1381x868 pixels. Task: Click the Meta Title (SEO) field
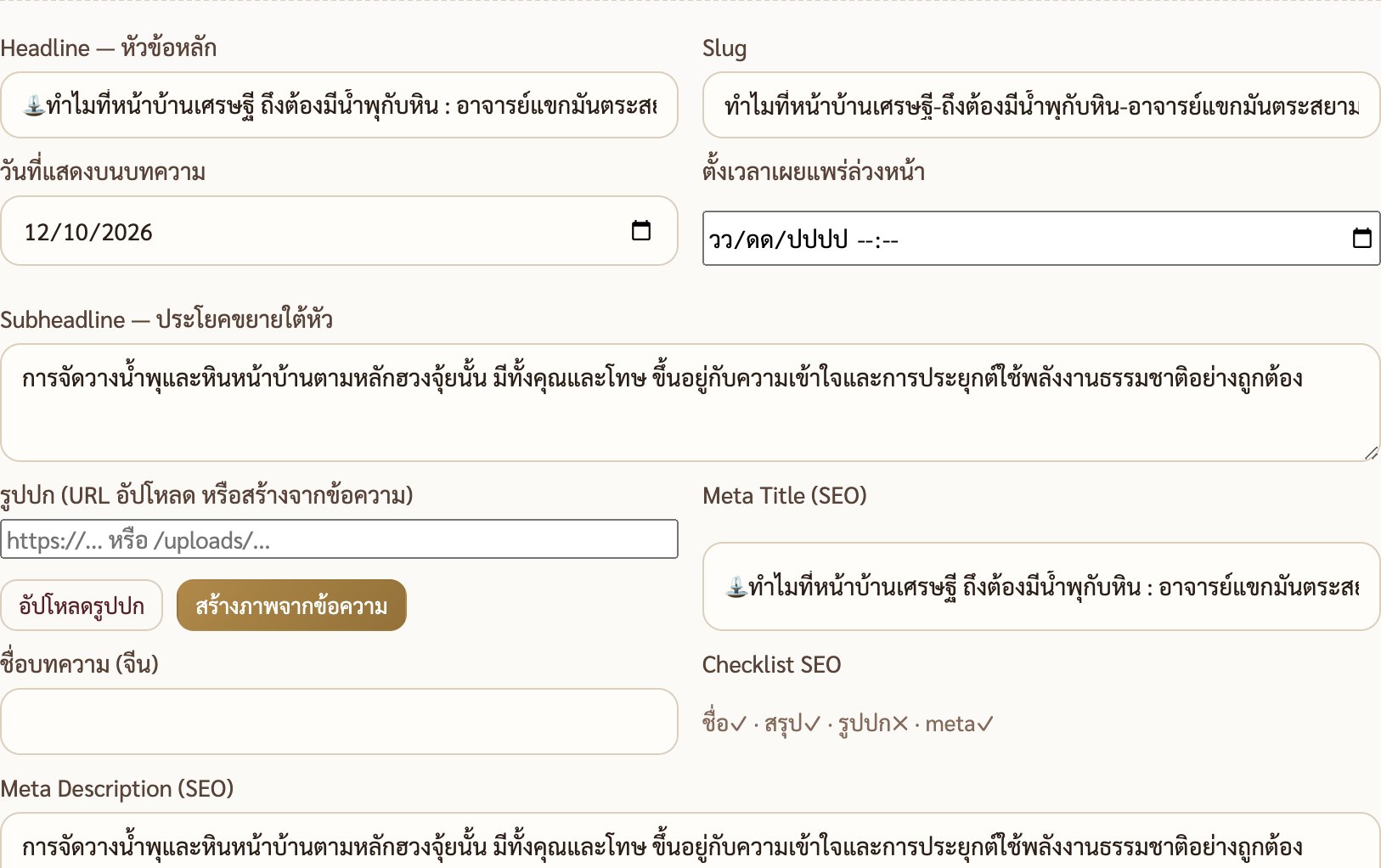coord(1041,587)
